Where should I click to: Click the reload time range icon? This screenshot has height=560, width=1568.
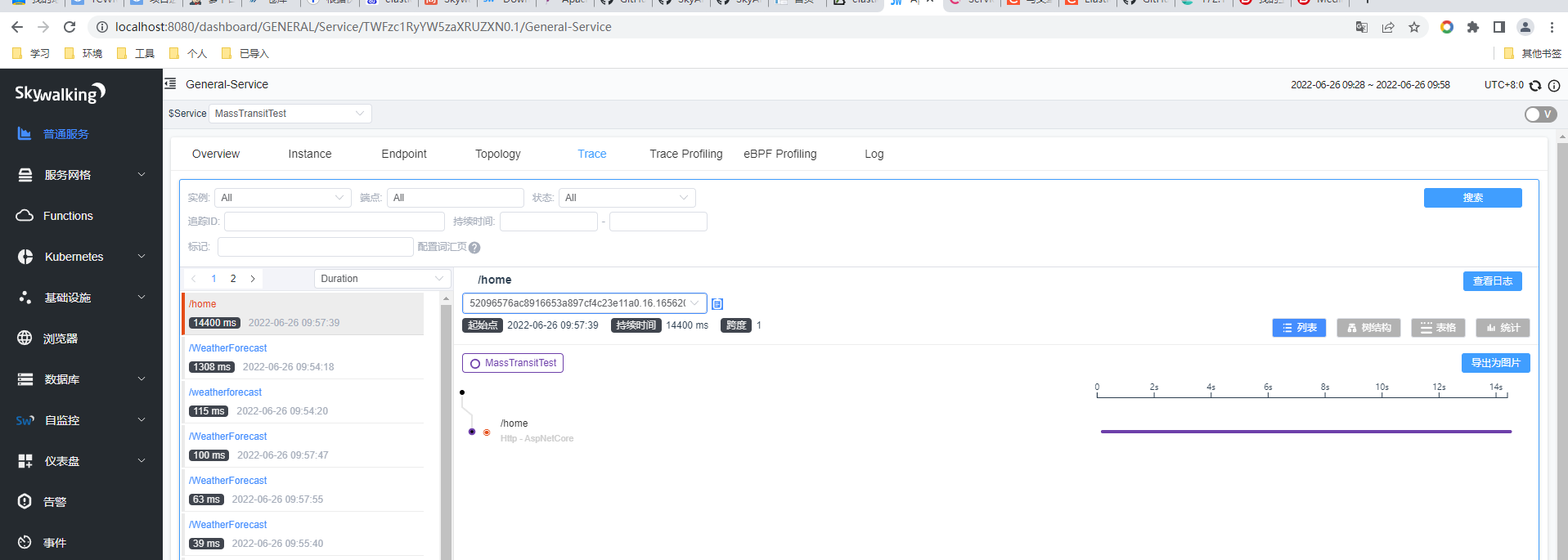[1535, 85]
